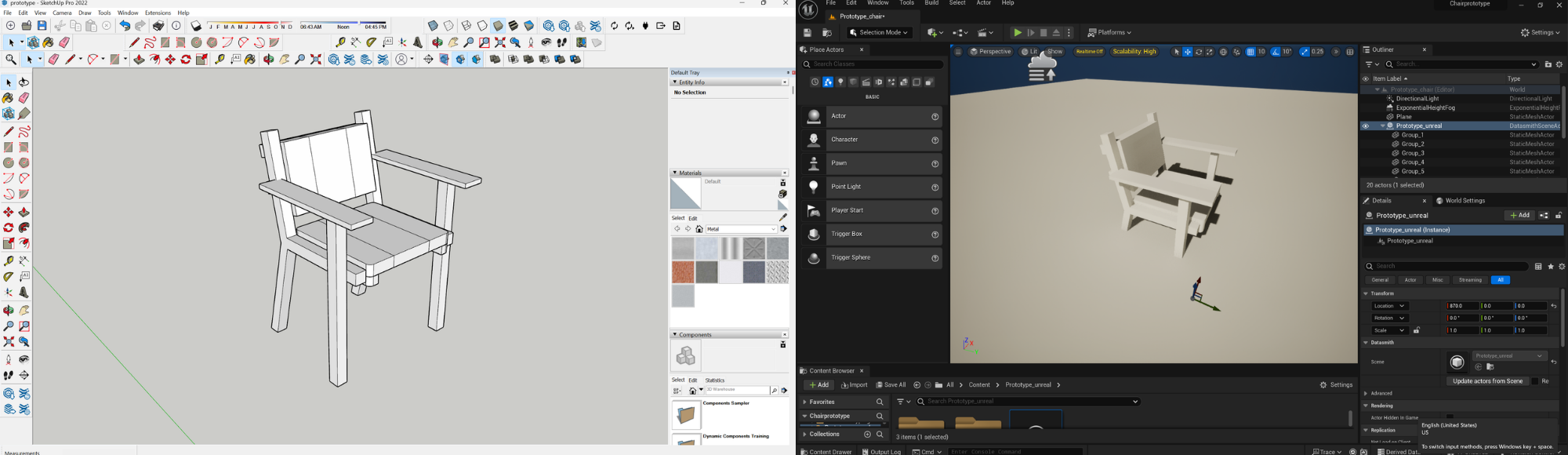Select the orange brick-like material swatch in SketchUp

683,272
